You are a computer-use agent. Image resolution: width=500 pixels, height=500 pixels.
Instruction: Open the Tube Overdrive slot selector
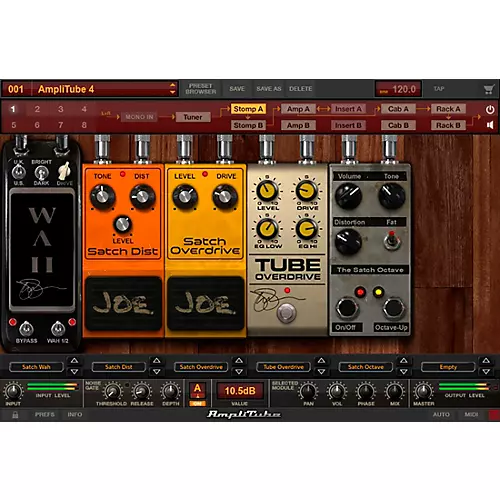(x=283, y=367)
